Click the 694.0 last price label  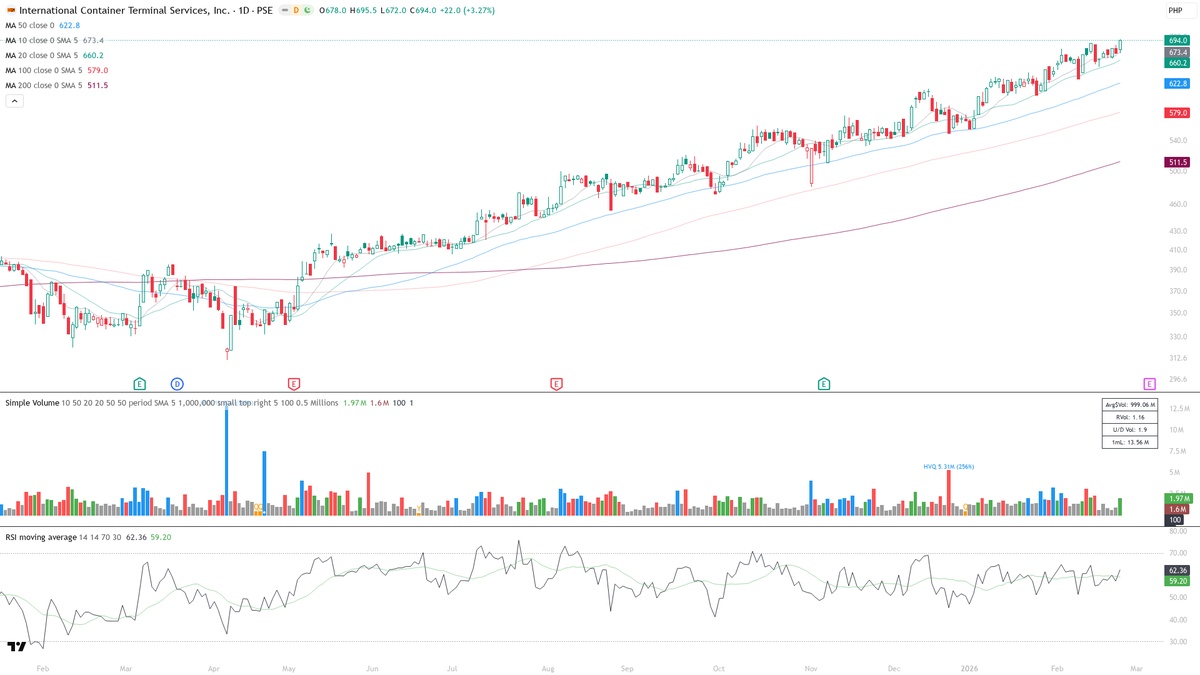pyautogui.click(x=1176, y=40)
